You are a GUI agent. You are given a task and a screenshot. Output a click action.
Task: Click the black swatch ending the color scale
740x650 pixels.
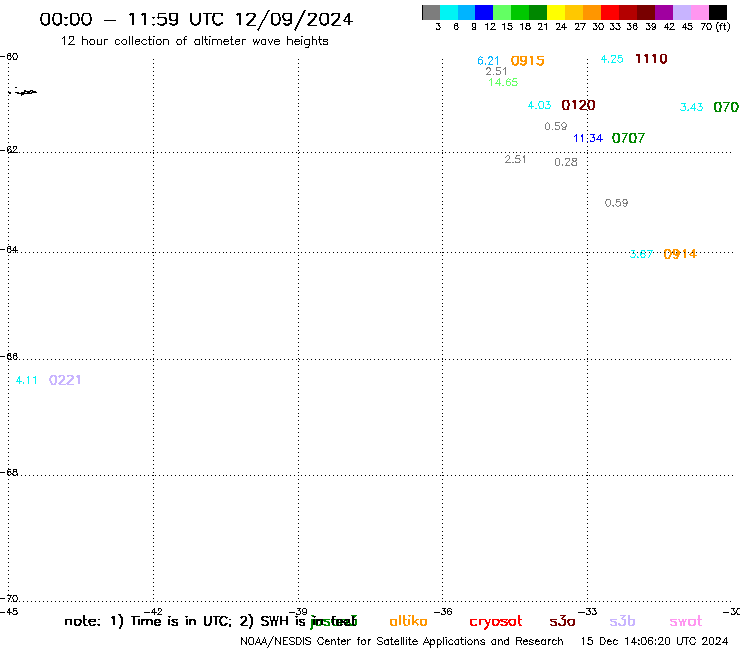(718, 12)
